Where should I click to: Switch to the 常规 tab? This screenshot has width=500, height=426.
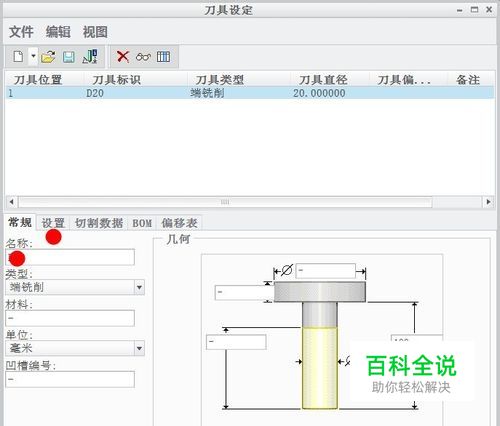(x=20, y=222)
